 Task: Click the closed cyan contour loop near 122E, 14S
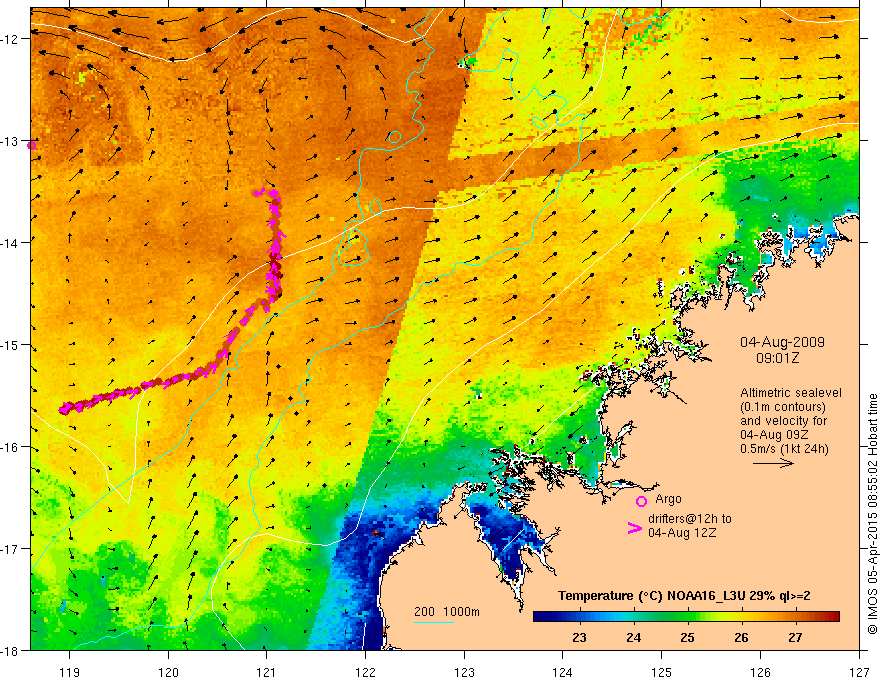pos(354,247)
